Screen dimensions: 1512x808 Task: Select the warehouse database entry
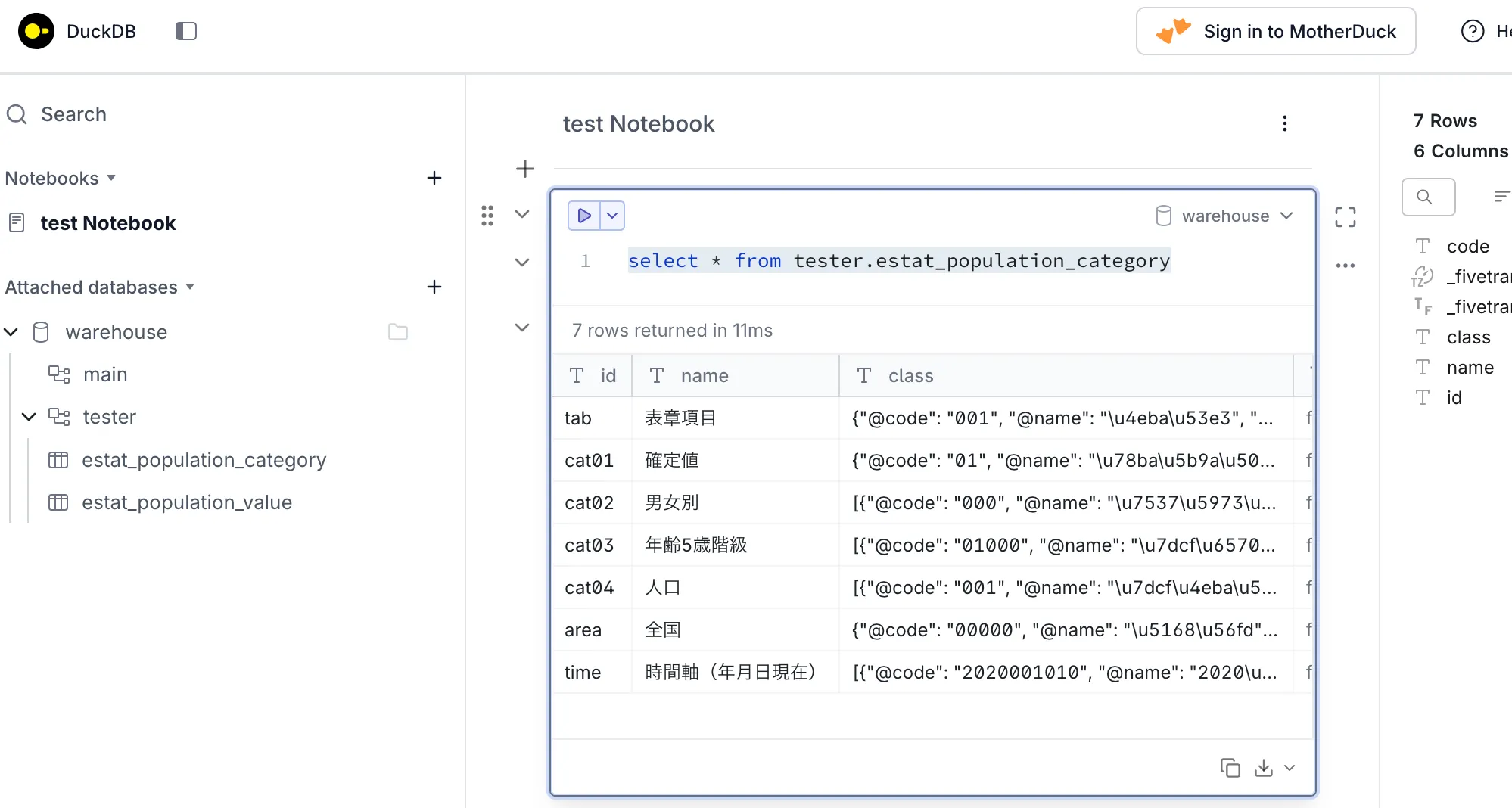(x=116, y=332)
